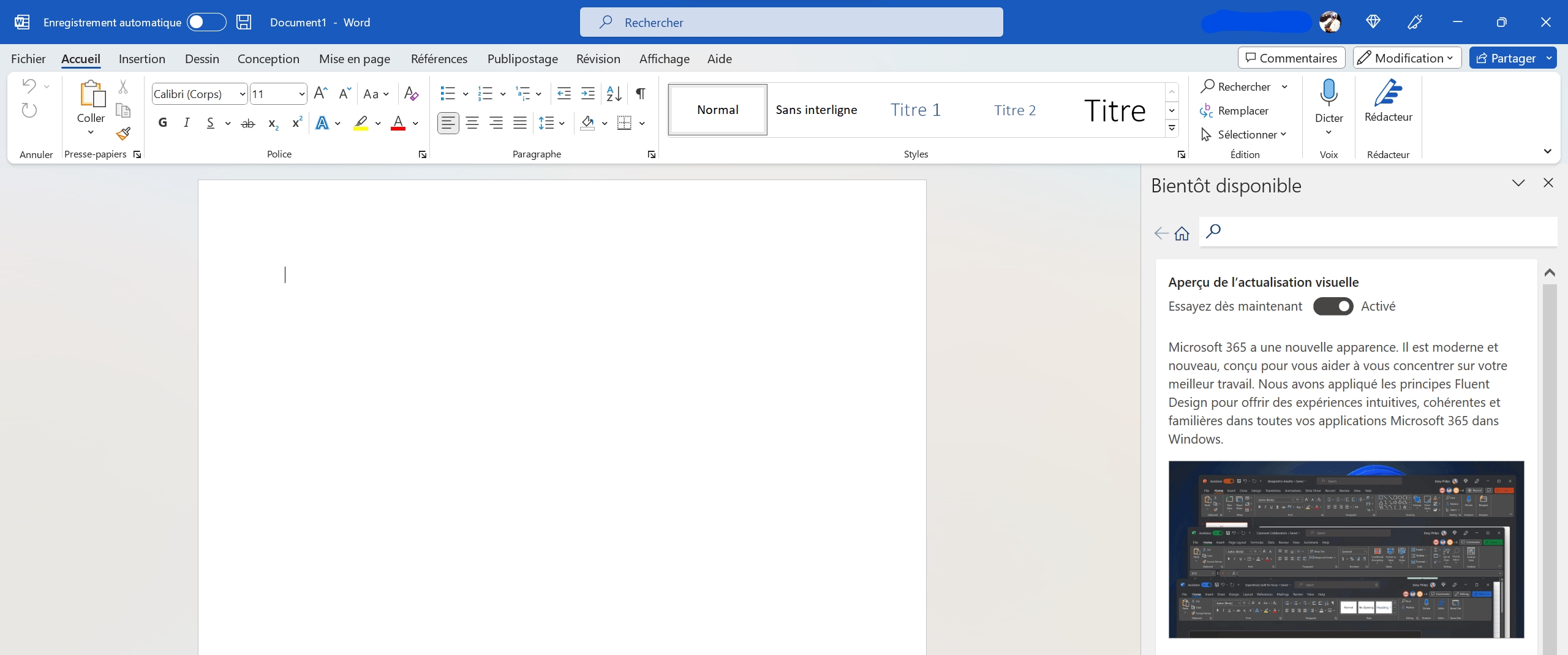Screen dimensions: 1568x655
Task: Toggle bold formatting with the G button
Action: [x=162, y=123]
